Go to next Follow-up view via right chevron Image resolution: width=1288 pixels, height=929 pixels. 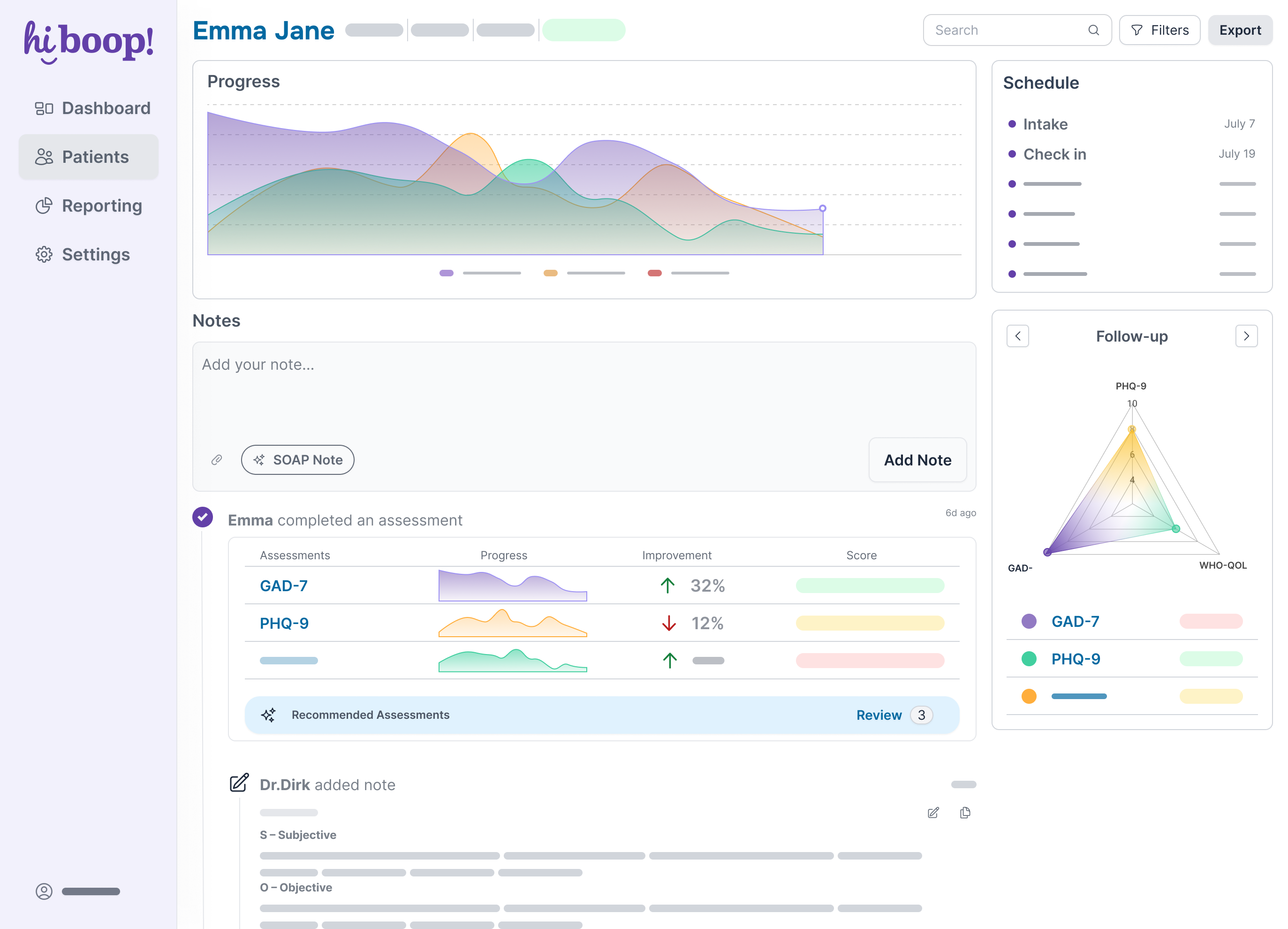pos(1247,336)
